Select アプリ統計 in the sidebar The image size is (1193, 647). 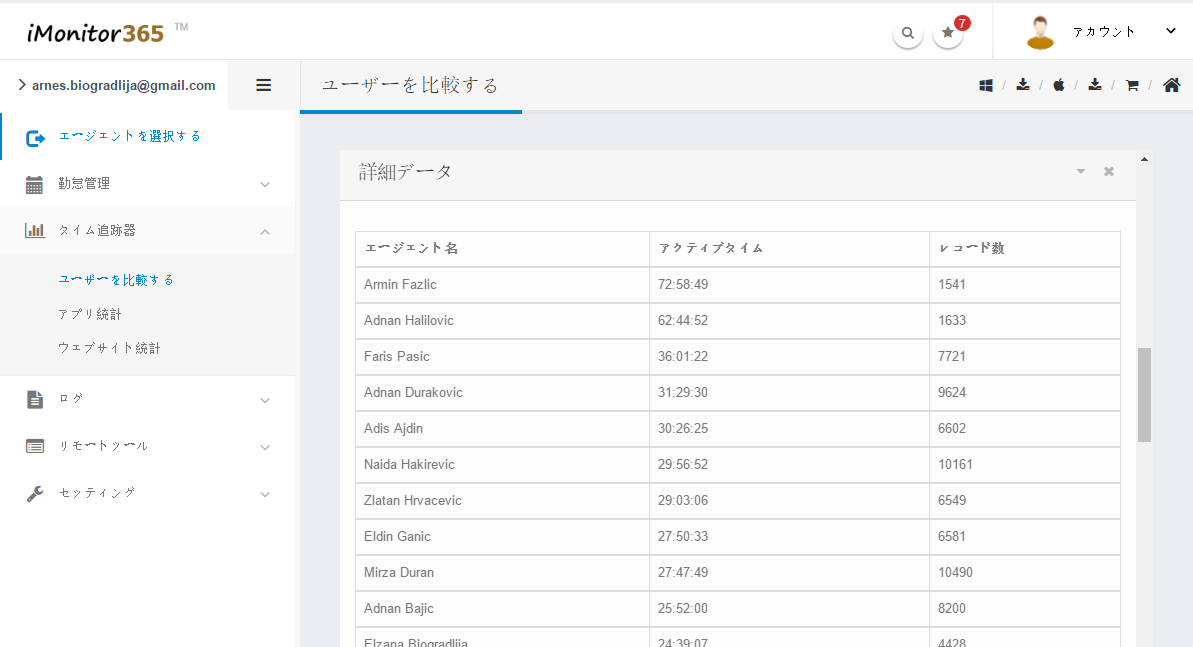[90, 314]
